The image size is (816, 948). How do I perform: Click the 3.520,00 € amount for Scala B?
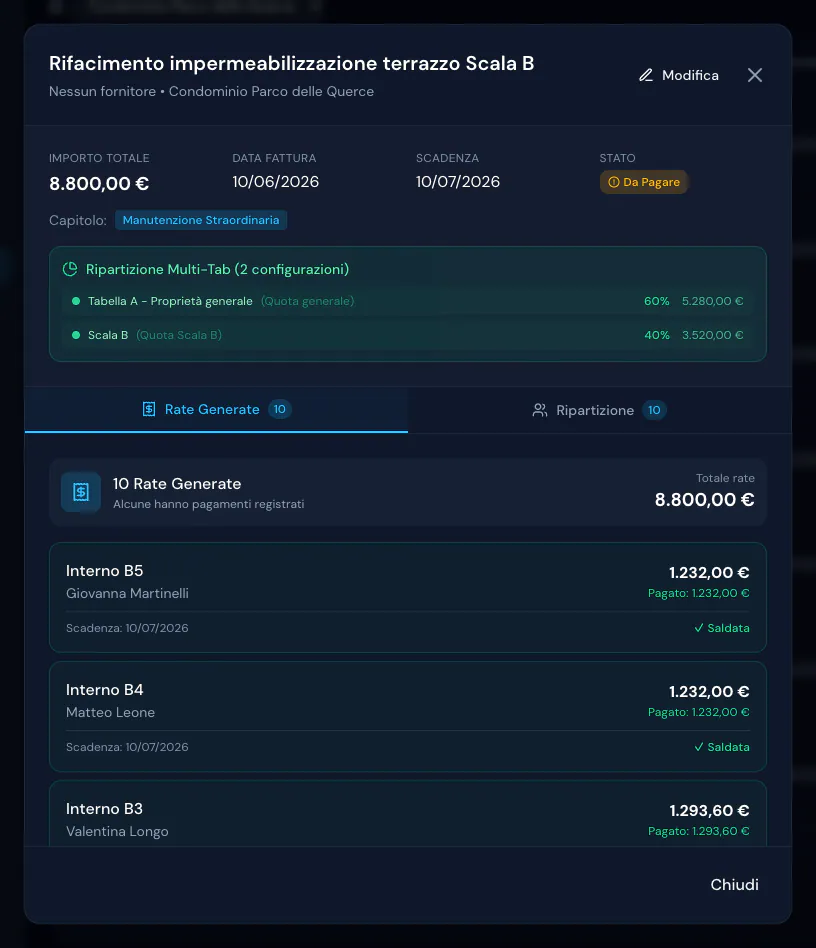pyautogui.click(x=713, y=335)
